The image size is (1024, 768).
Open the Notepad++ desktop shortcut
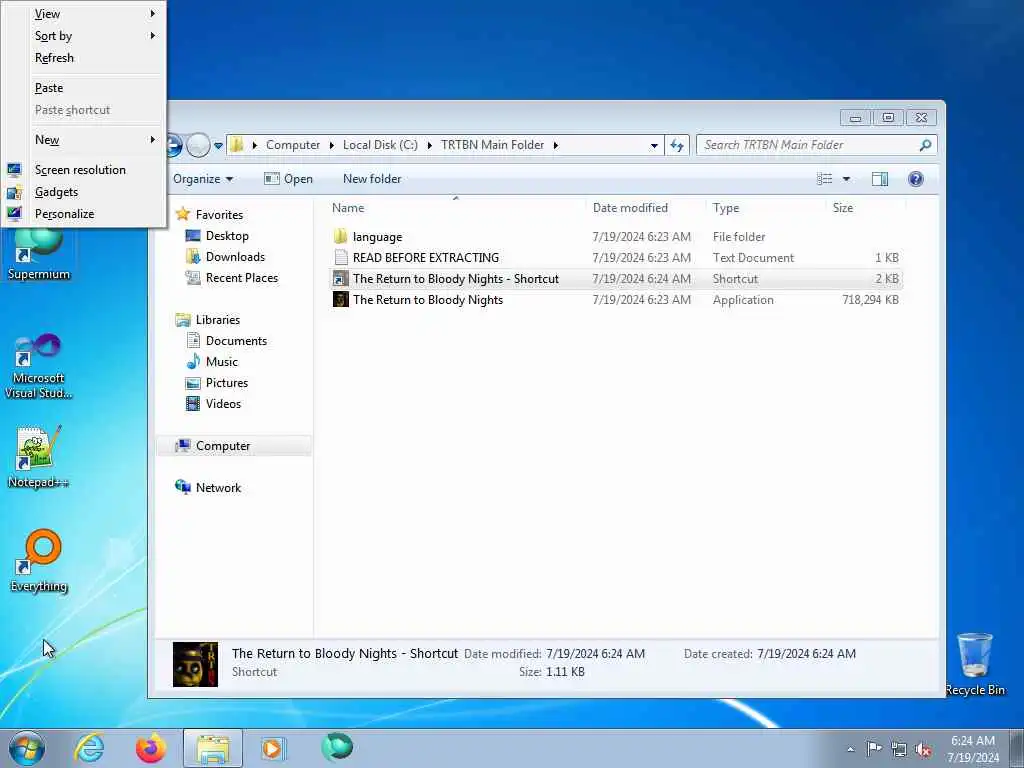click(x=39, y=457)
